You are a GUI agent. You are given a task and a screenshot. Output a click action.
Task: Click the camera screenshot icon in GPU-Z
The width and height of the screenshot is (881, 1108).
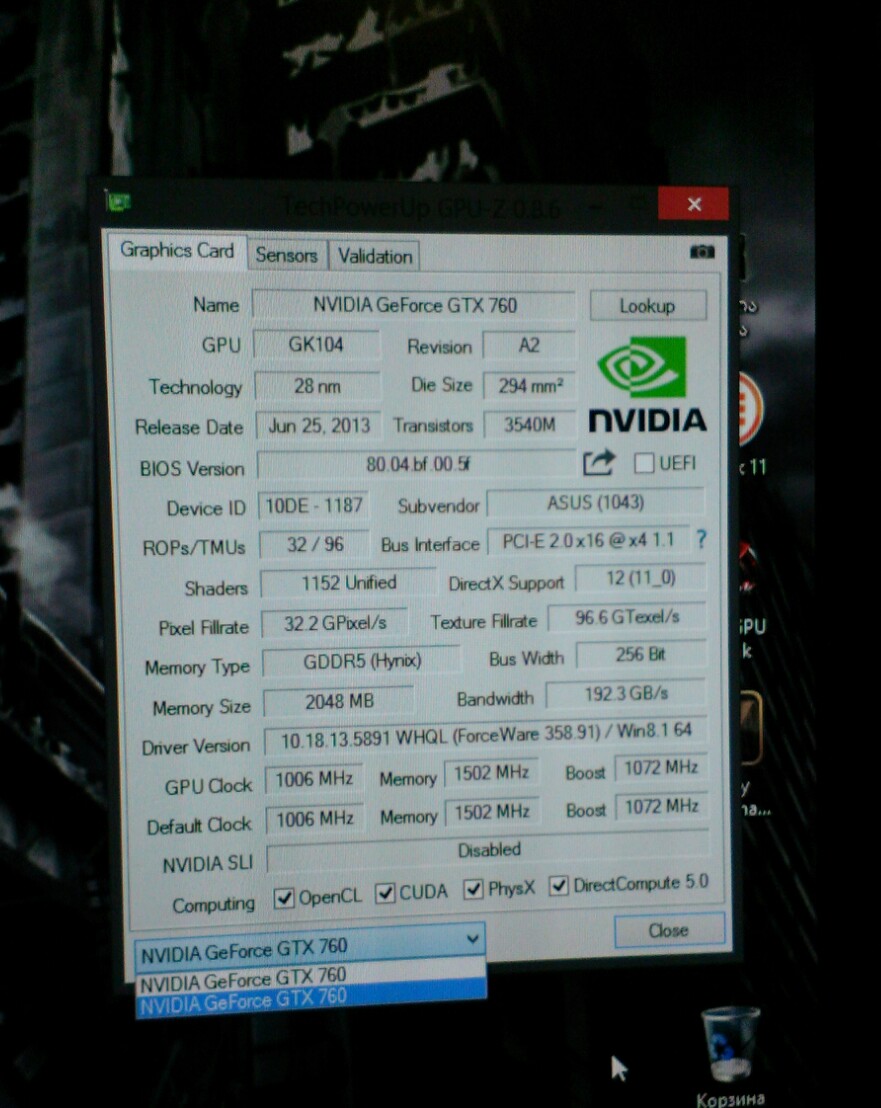[702, 252]
